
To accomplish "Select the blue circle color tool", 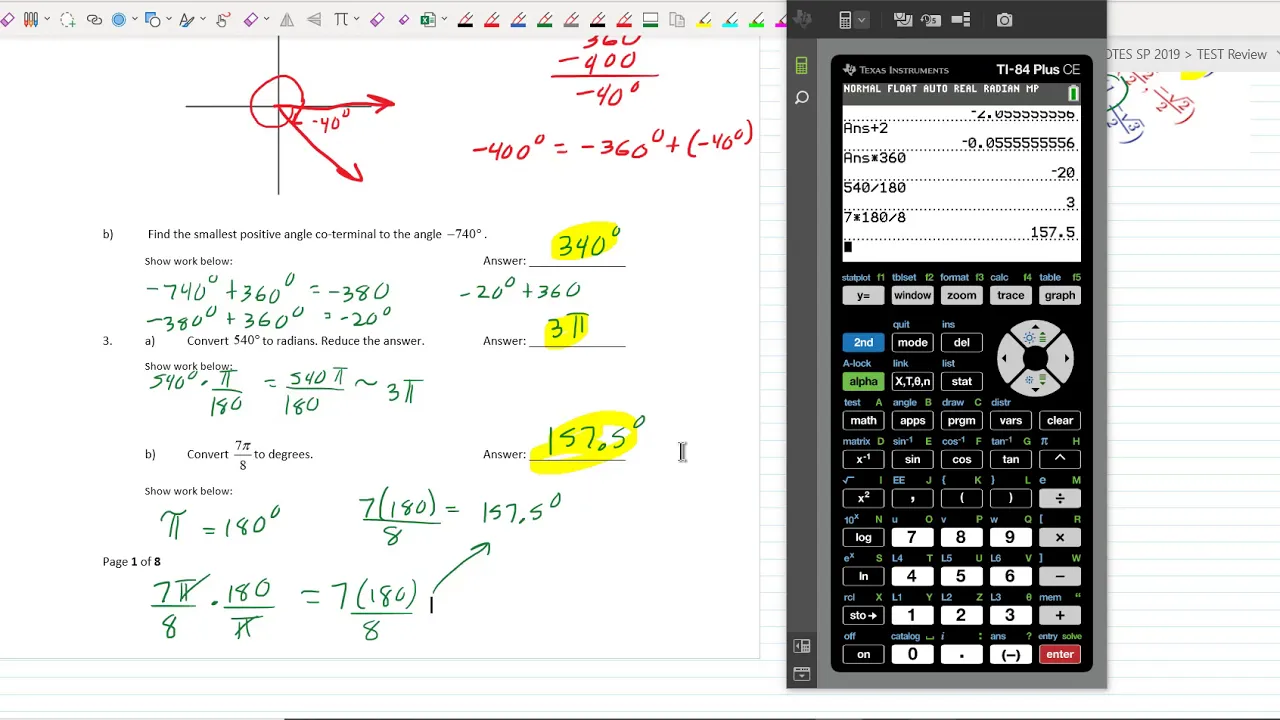I will [119, 19].
